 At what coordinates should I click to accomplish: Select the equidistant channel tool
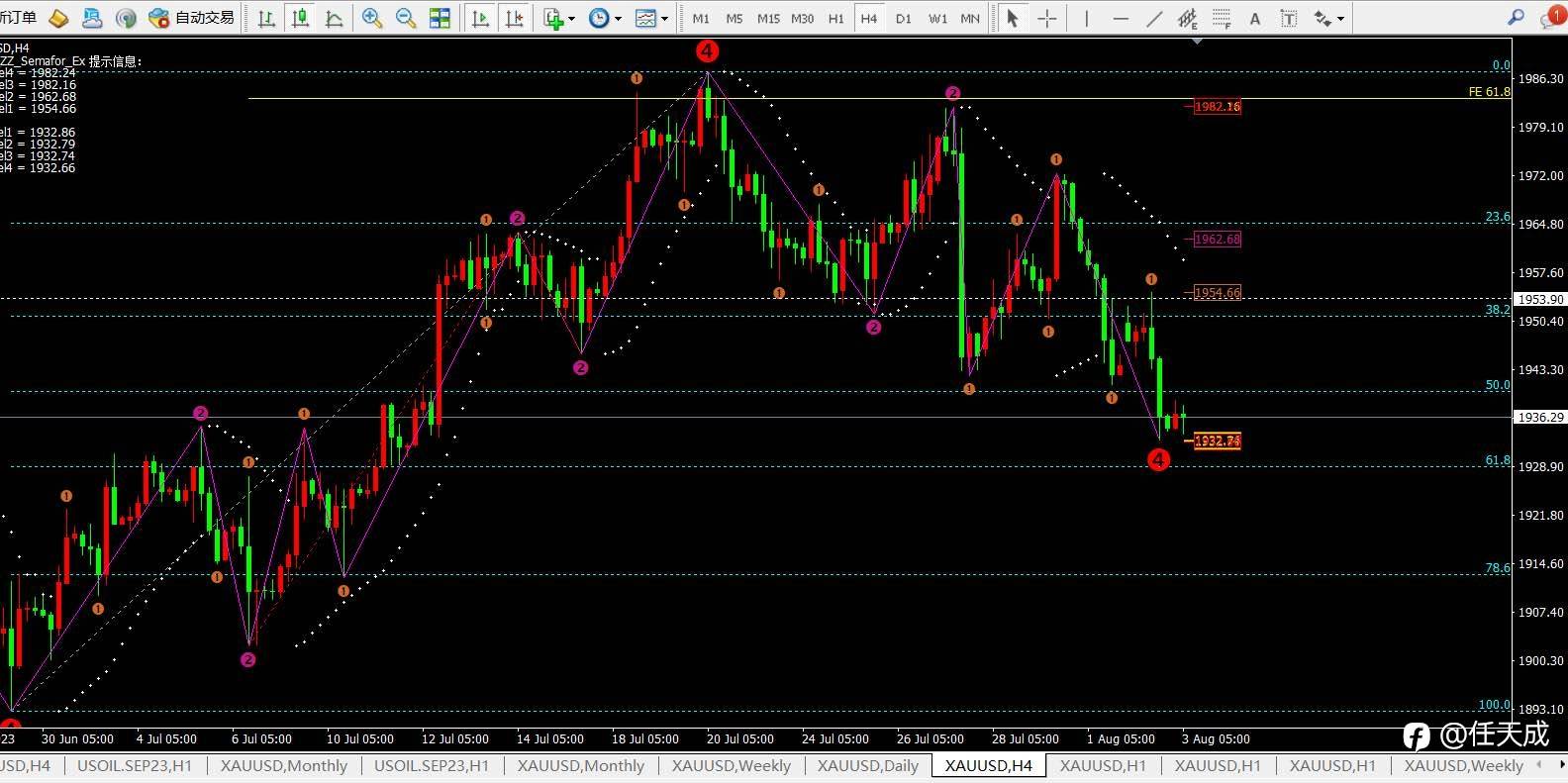click(x=1188, y=18)
